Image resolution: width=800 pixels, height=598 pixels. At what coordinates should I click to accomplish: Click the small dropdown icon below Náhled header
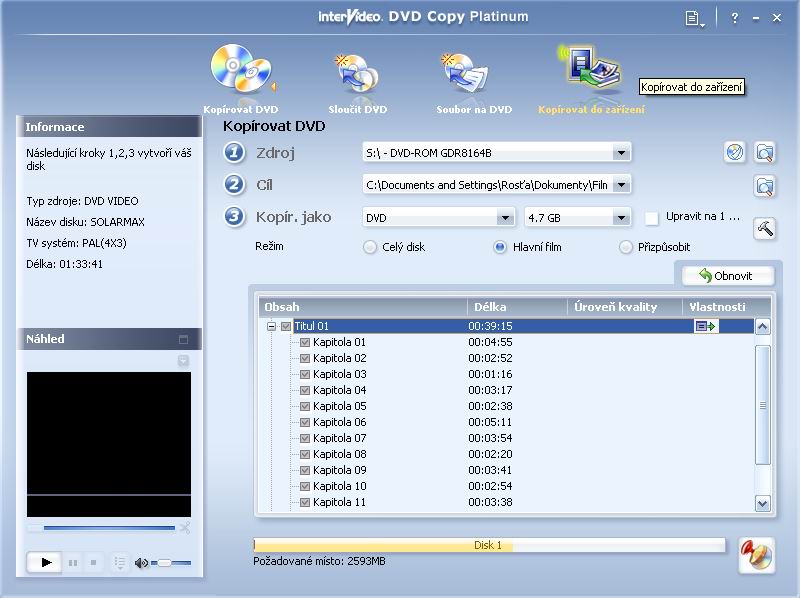coord(184,361)
